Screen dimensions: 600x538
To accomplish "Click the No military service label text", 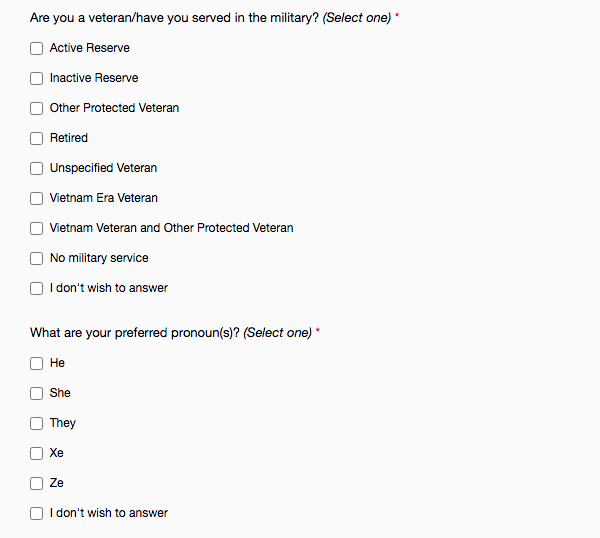I will point(99,258).
